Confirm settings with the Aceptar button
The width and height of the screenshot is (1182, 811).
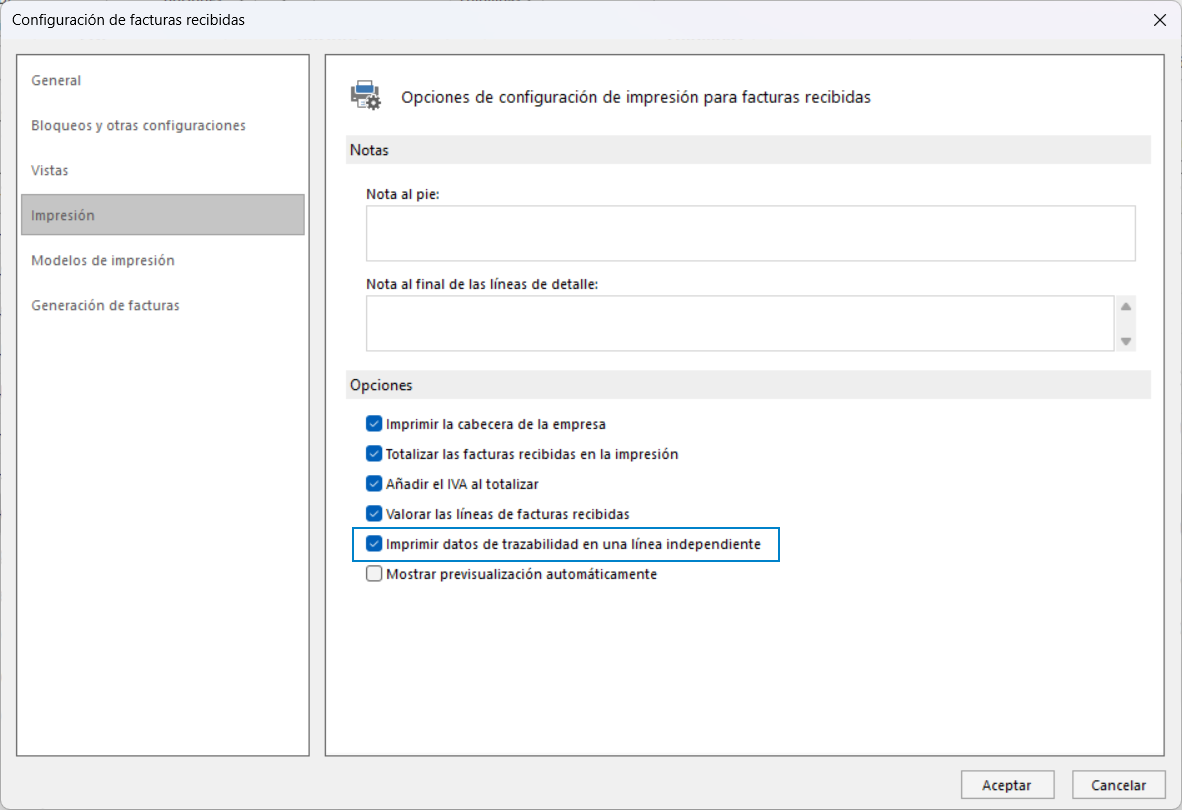click(1007, 785)
